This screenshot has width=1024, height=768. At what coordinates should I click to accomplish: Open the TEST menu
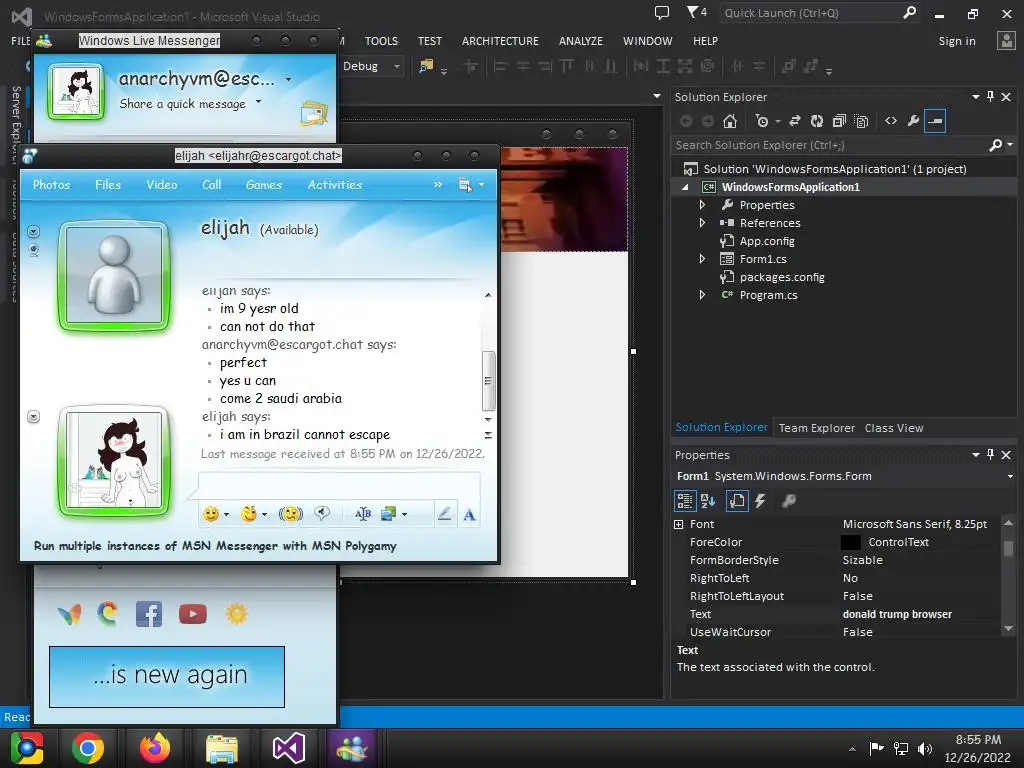tap(430, 41)
